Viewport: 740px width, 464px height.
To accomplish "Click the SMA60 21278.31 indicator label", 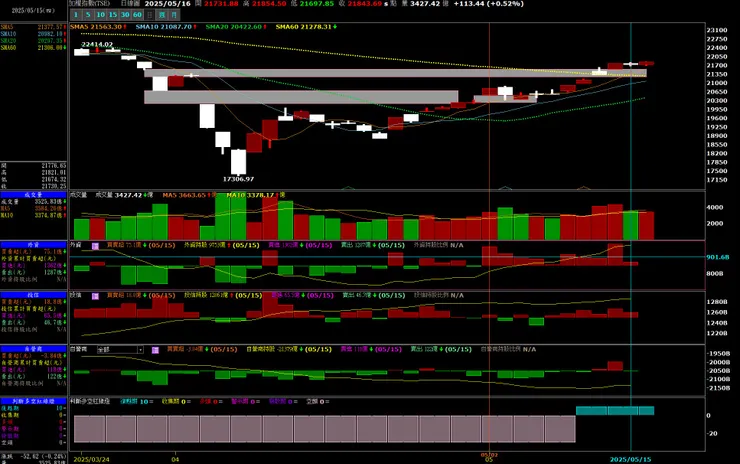I will [x=306, y=27].
